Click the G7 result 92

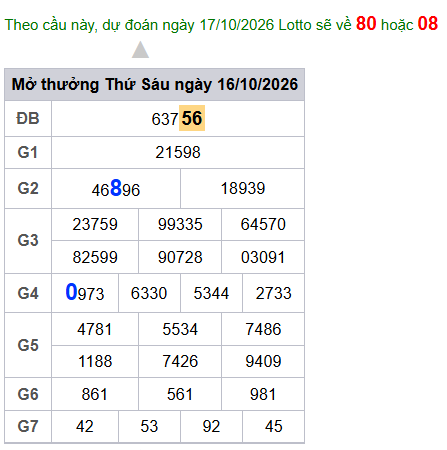(x=211, y=426)
